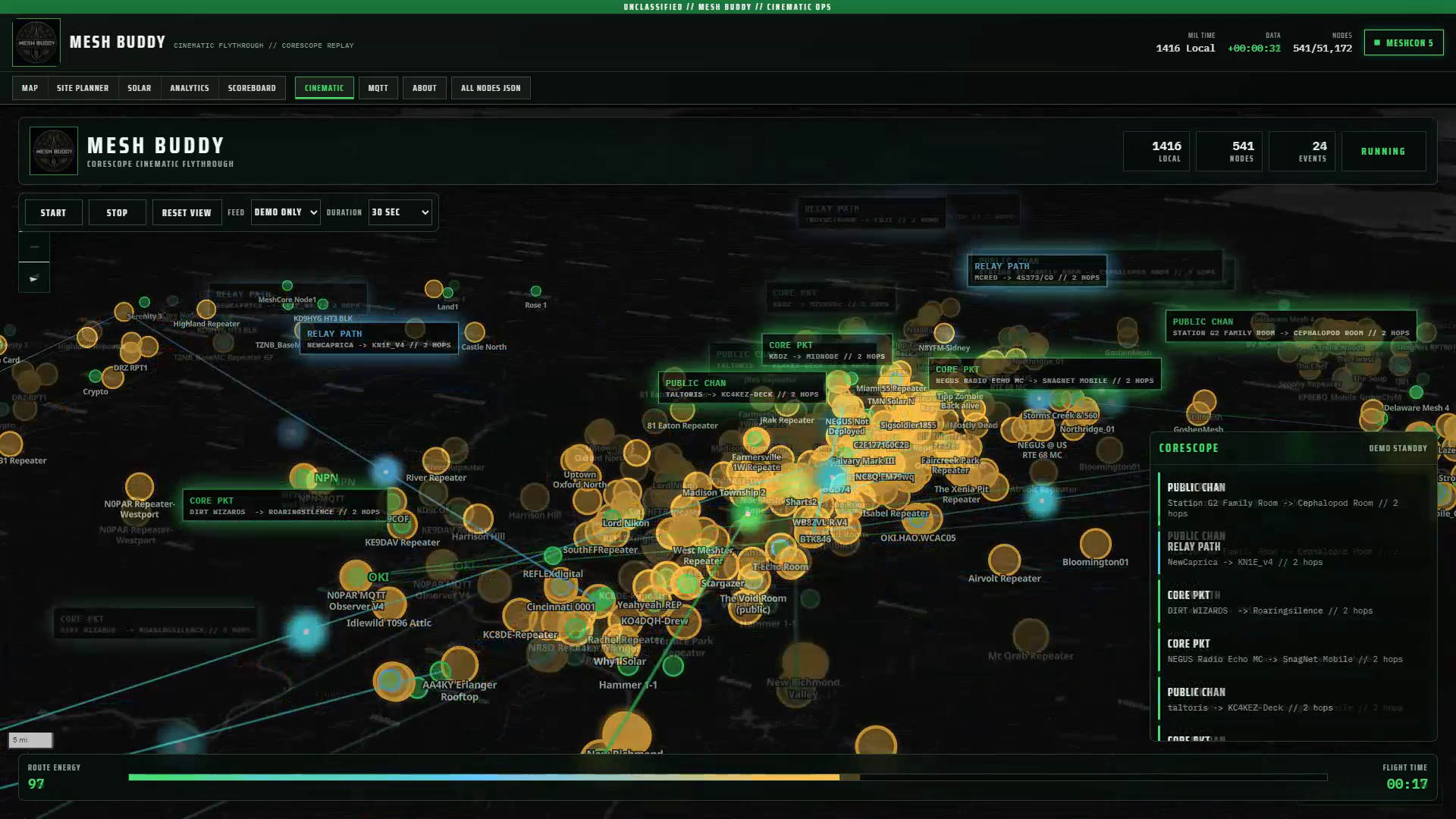
Task: Click the OKI node marker
Action: tap(356, 576)
